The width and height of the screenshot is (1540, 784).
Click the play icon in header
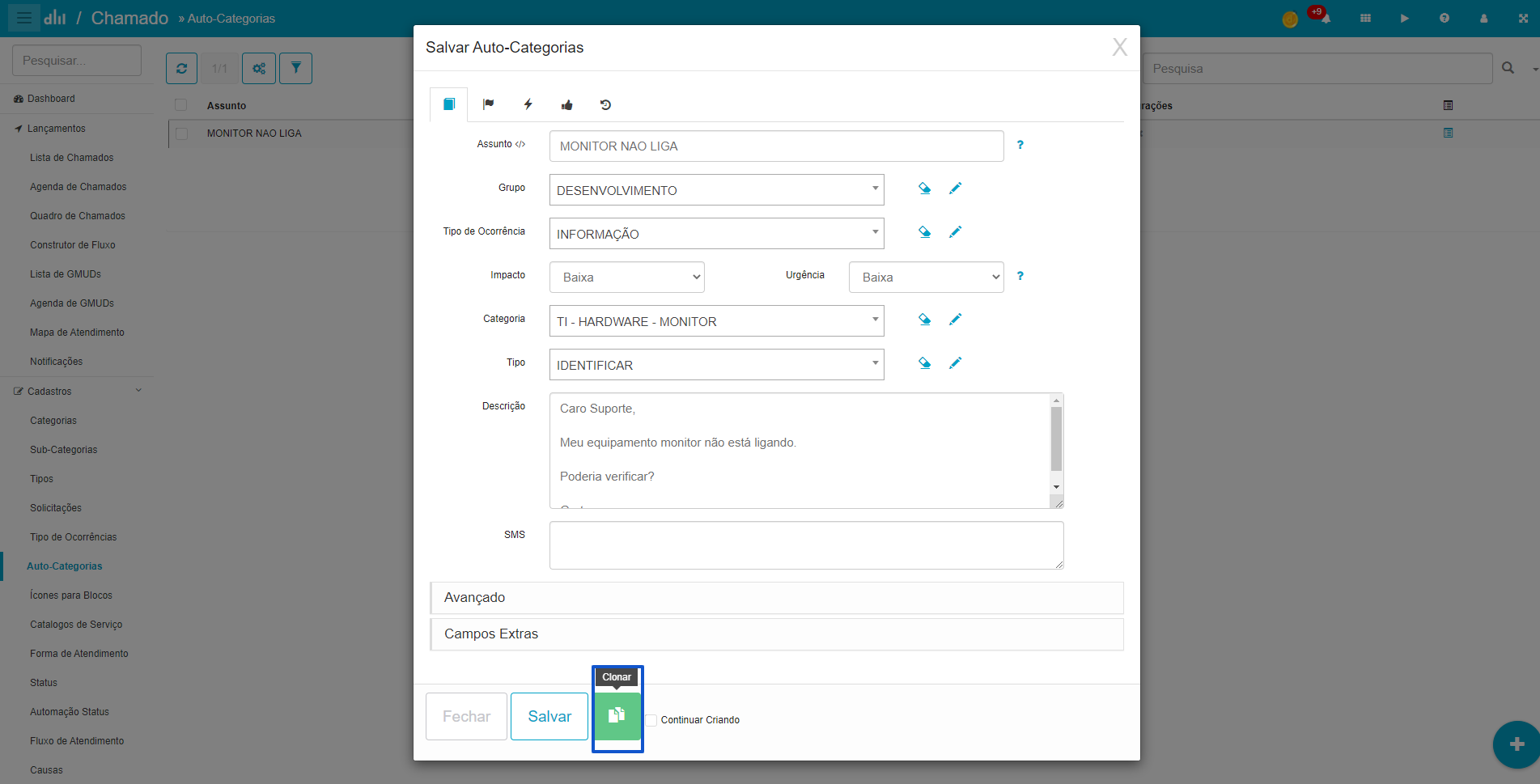click(1405, 18)
